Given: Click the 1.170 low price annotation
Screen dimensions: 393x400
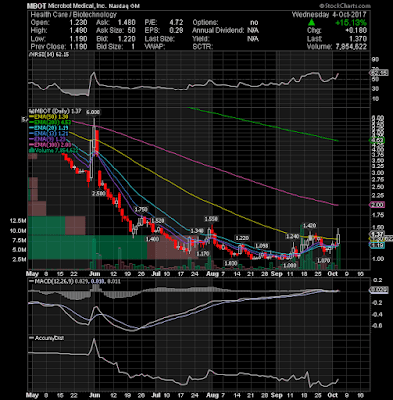Looking at the screenshot, I should [203, 254].
